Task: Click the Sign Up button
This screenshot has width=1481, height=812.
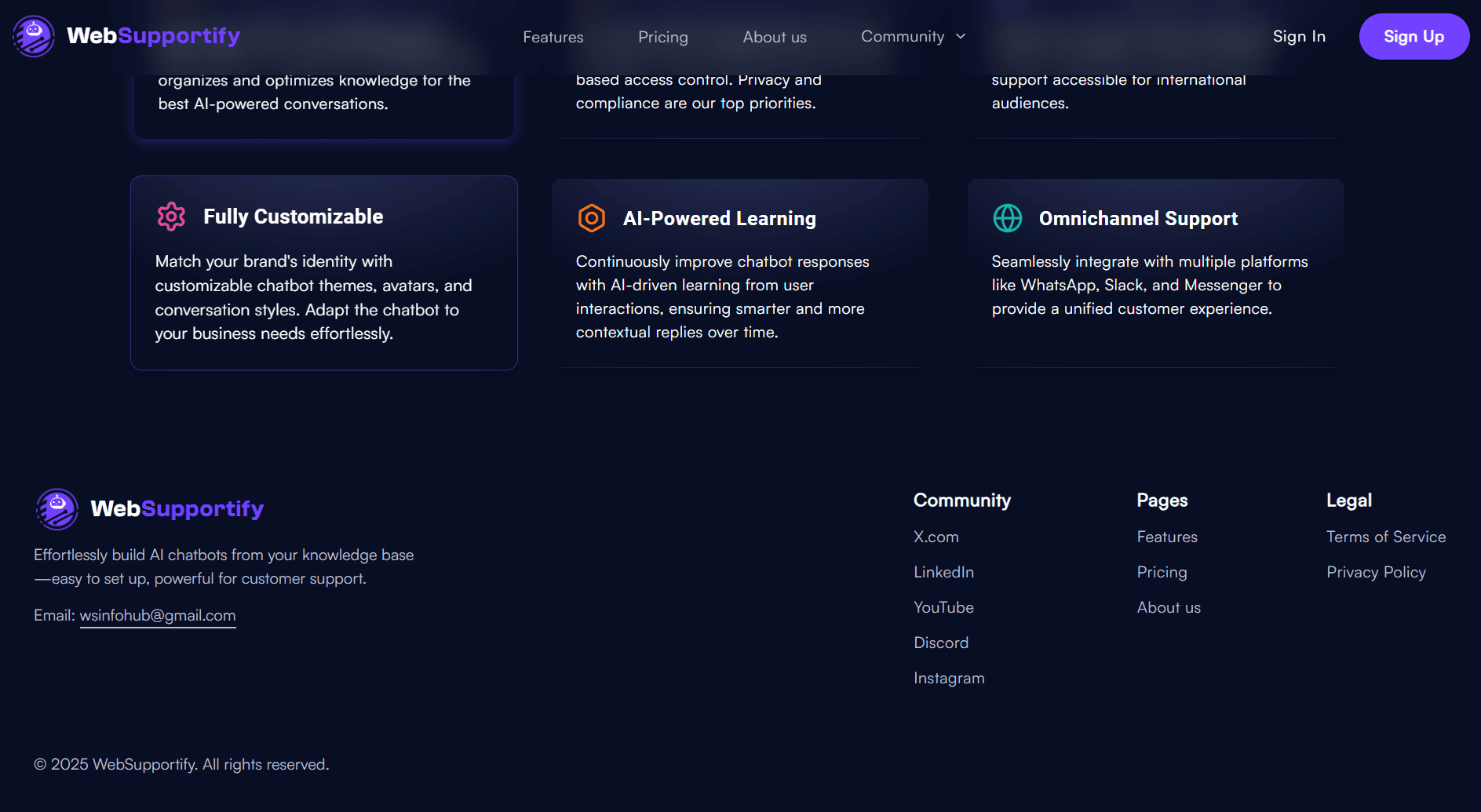Action: click(1414, 36)
